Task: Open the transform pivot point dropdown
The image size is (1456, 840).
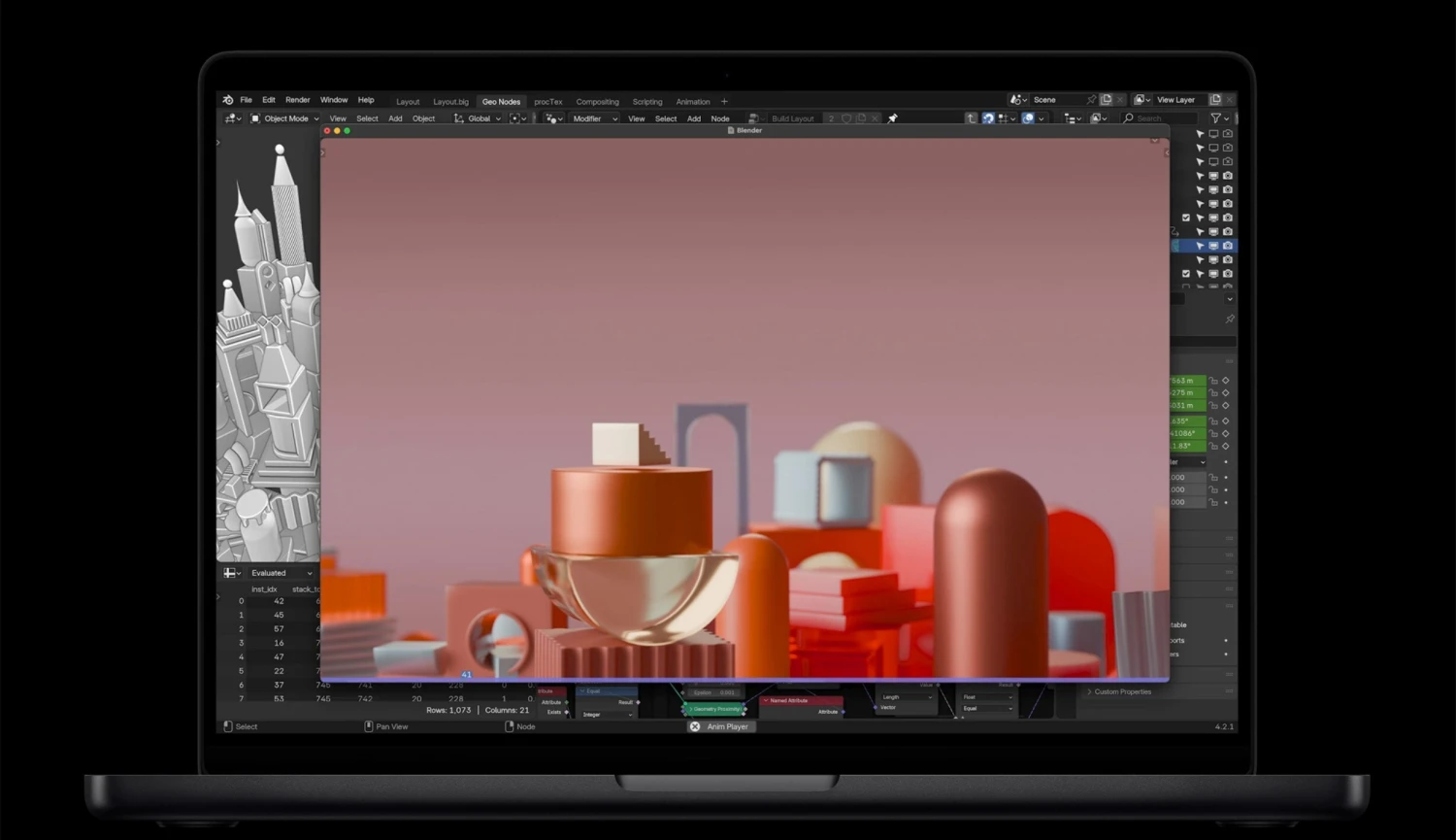Action: 518,118
